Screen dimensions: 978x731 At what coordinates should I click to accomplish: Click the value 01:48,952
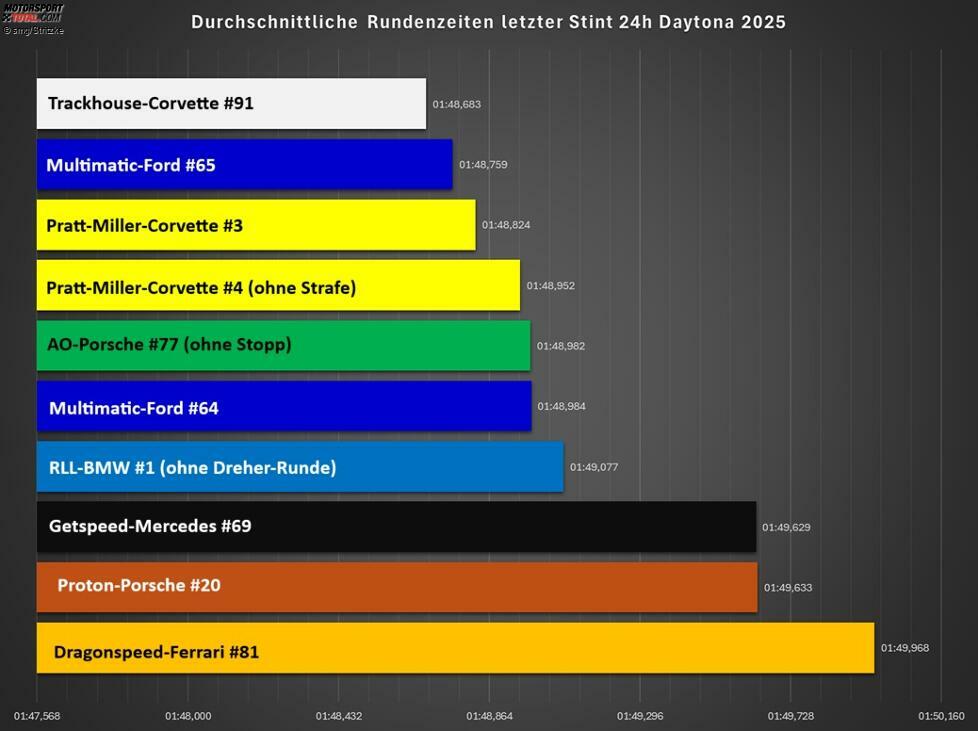click(x=551, y=286)
